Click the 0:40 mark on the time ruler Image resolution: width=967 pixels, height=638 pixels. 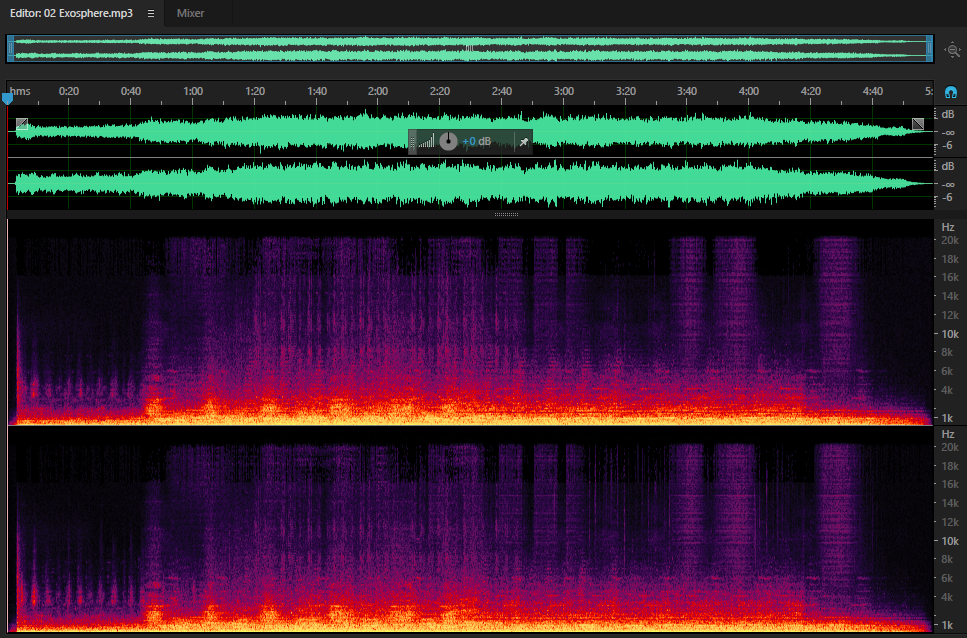click(x=131, y=91)
